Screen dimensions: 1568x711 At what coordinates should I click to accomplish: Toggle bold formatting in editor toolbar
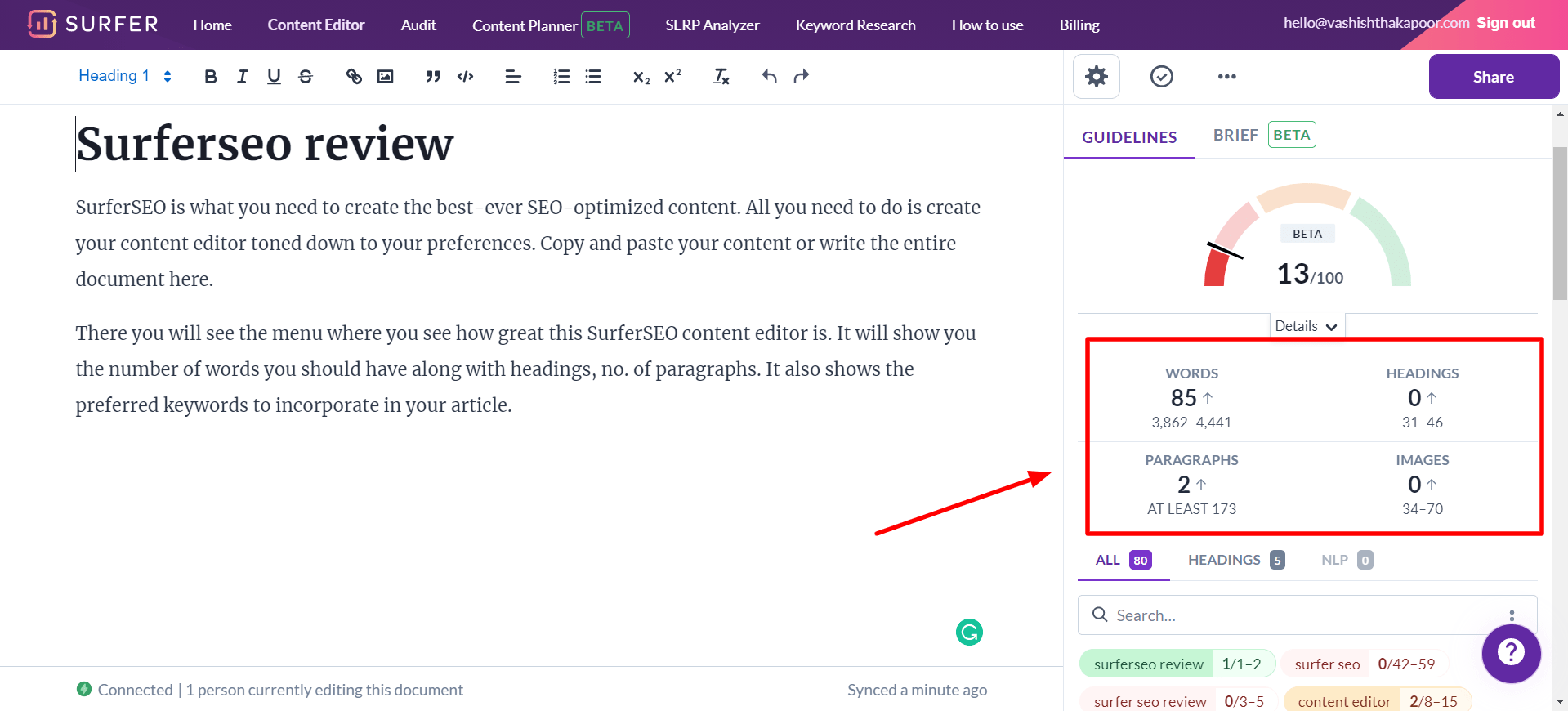pyautogui.click(x=211, y=76)
